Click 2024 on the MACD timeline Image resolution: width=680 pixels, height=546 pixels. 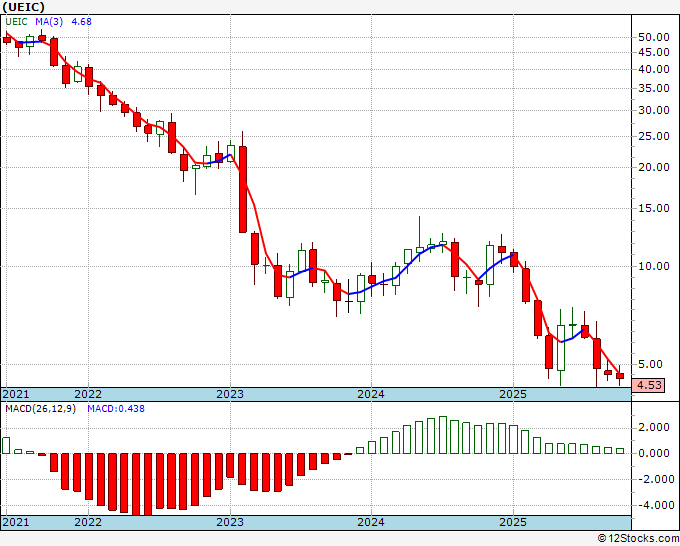pos(371,522)
